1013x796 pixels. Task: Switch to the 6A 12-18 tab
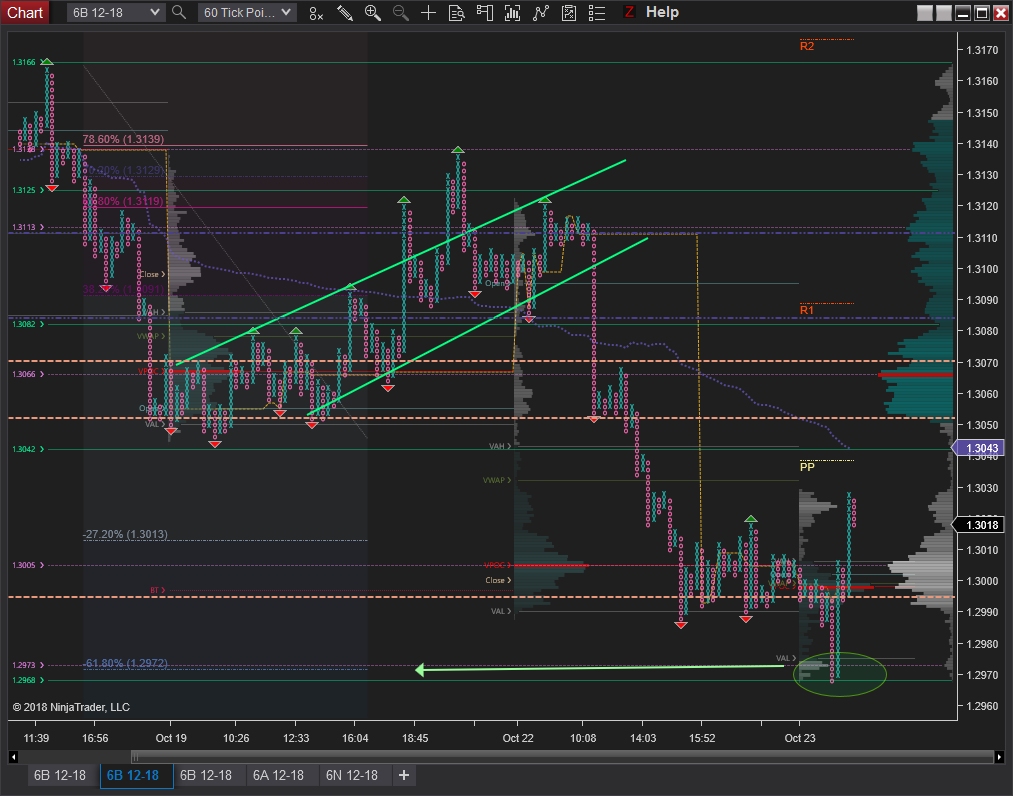[x=278, y=775]
